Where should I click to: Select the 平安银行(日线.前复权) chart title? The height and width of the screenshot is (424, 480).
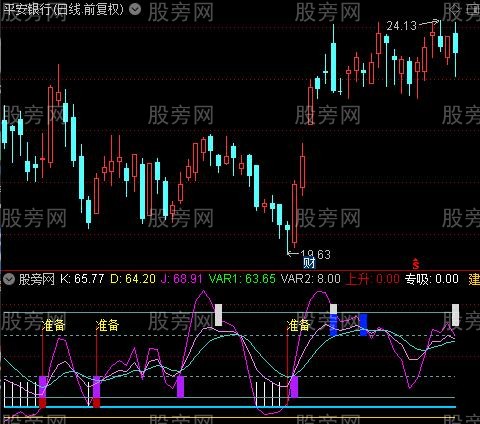click(63, 9)
